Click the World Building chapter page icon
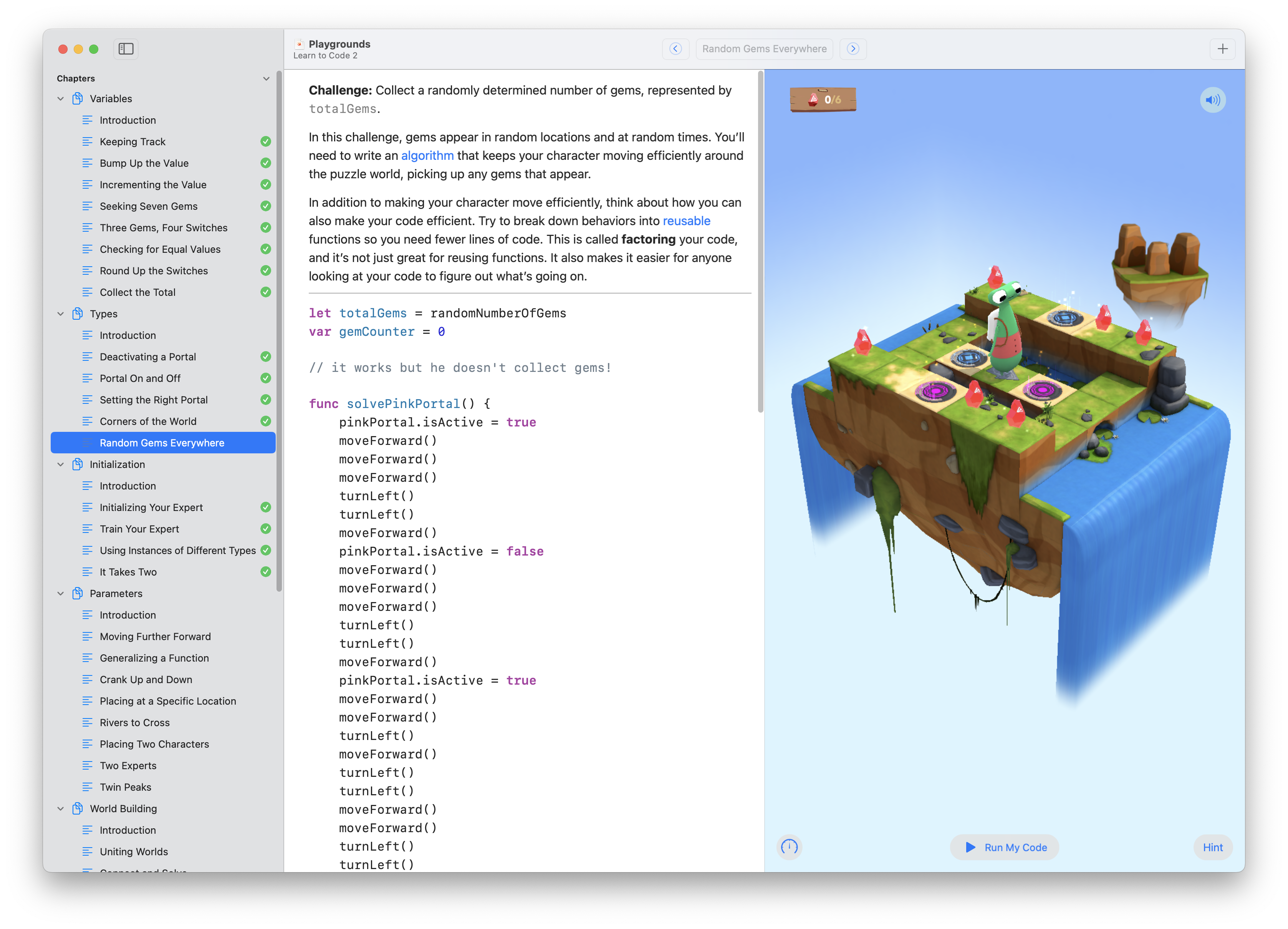The width and height of the screenshot is (1288, 929). point(78,808)
